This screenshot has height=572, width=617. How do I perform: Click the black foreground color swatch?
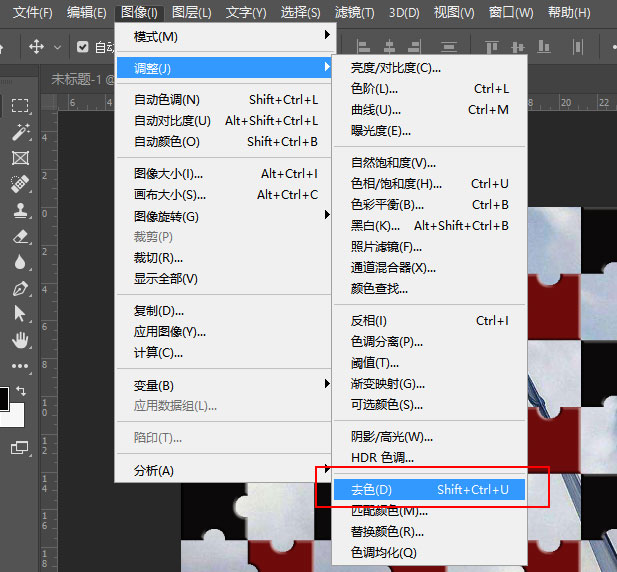click(x=3, y=400)
